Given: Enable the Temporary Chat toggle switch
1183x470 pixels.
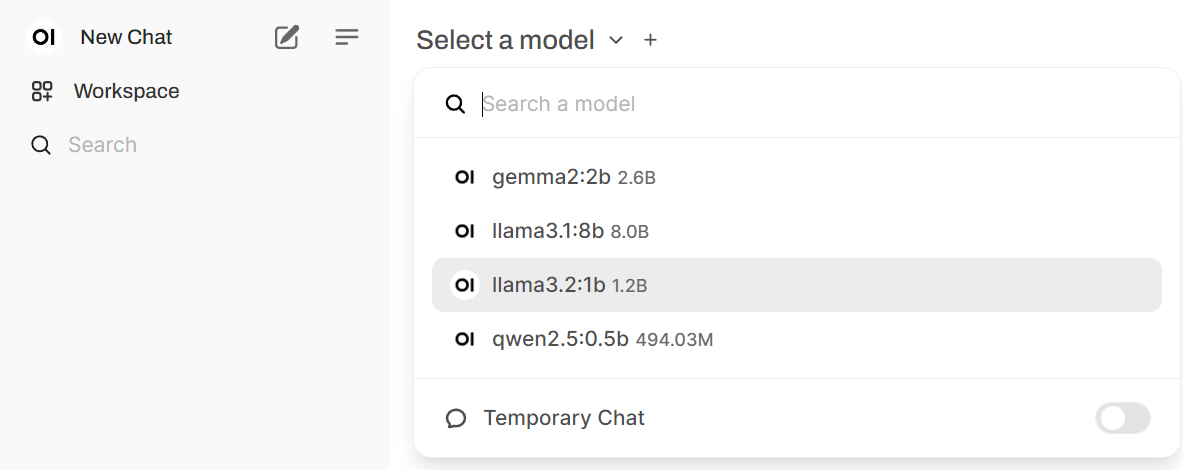Looking at the screenshot, I should pyautogui.click(x=1122, y=418).
